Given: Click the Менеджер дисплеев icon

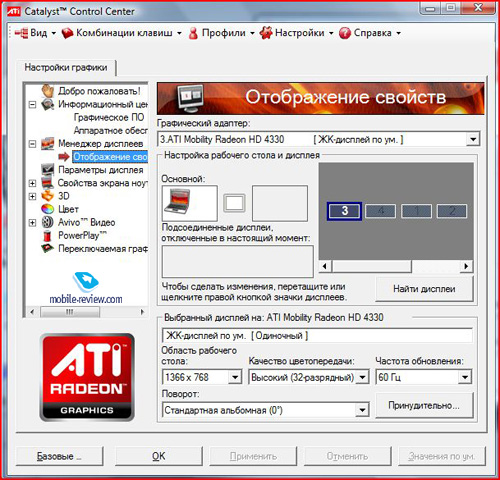Looking at the screenshot, I should point(48,144).
